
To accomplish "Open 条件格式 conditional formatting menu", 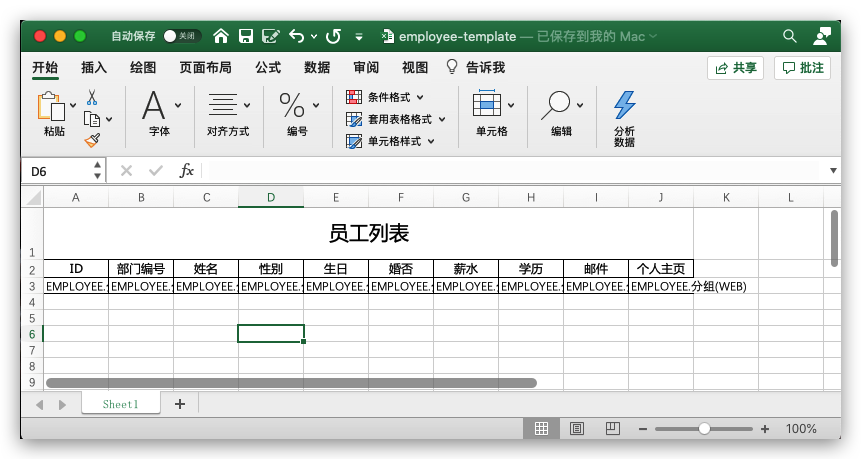I will point(384,97).
